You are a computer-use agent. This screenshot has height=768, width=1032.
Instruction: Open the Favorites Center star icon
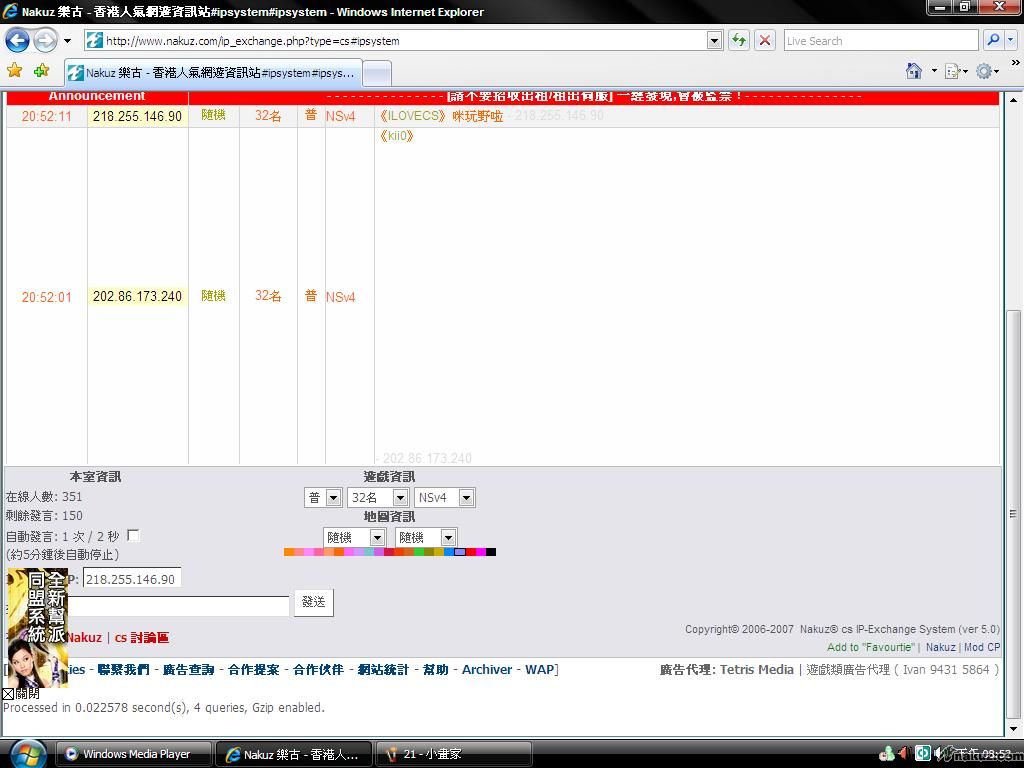pos(14,71)
